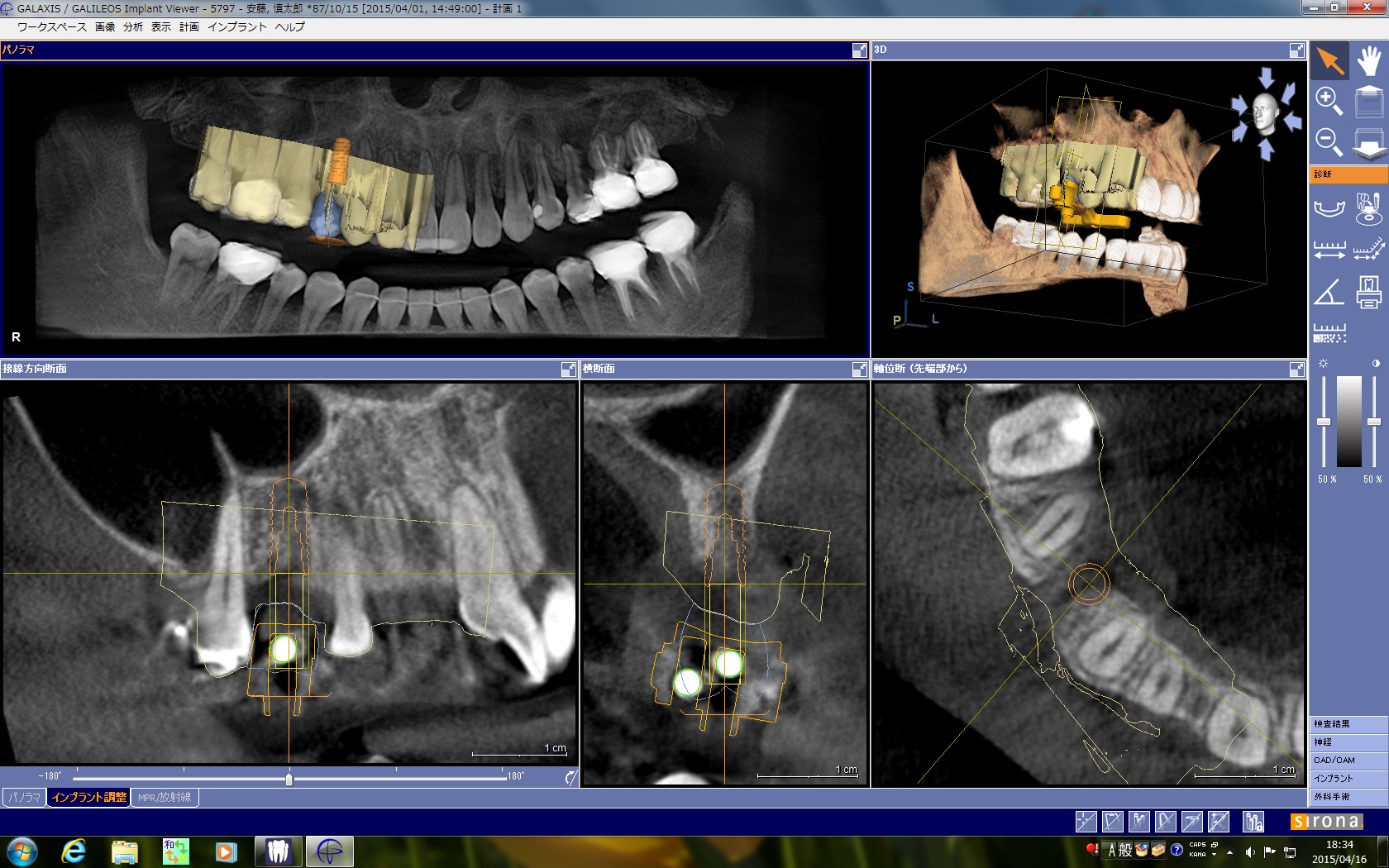Image resolution: width=1389 pixels, height=868 pixels.
Task: Click the tooth print icon
Action: pyautogui.click(x=1368, y=293)
